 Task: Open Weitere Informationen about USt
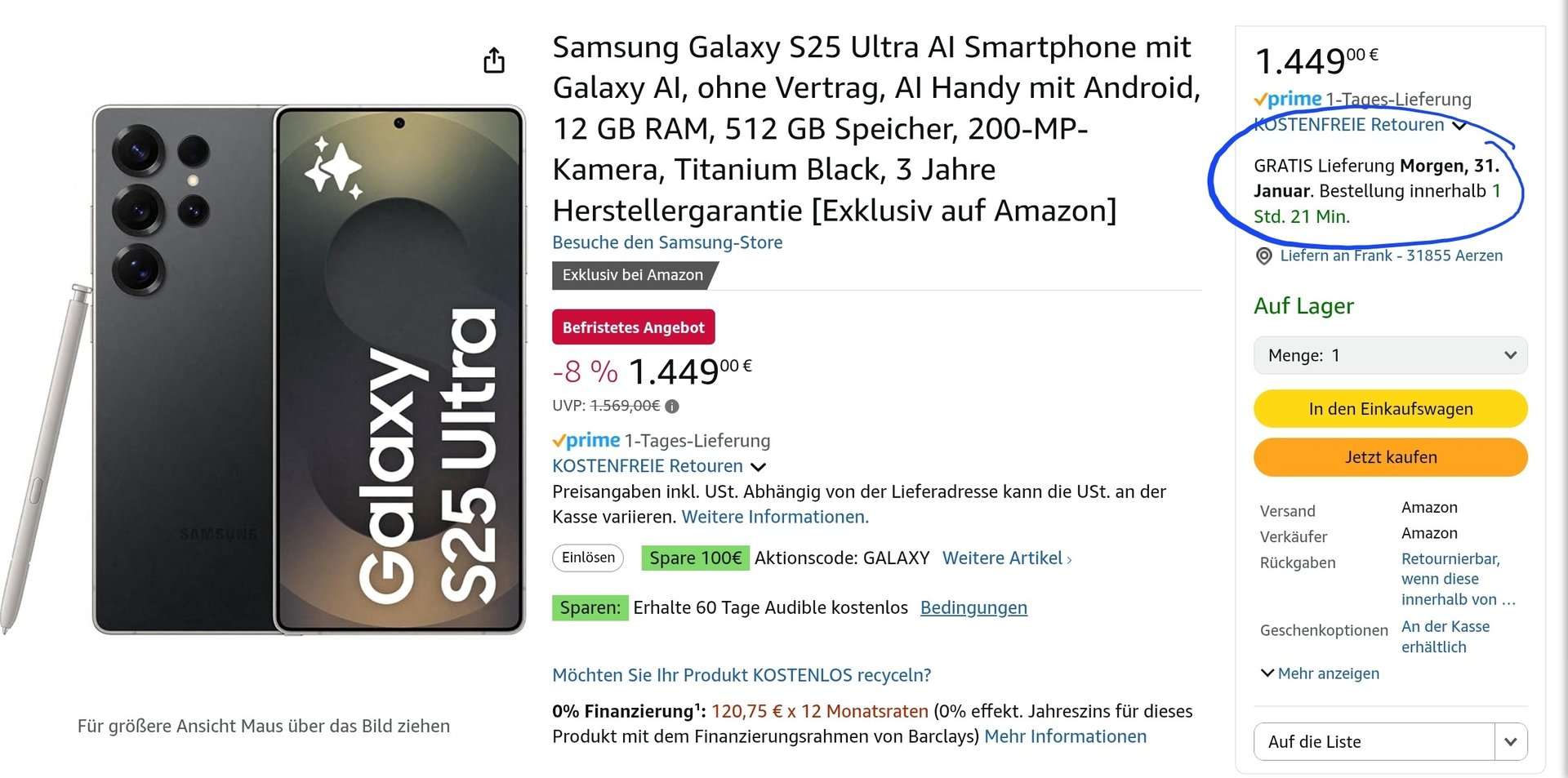pos(774,517)
